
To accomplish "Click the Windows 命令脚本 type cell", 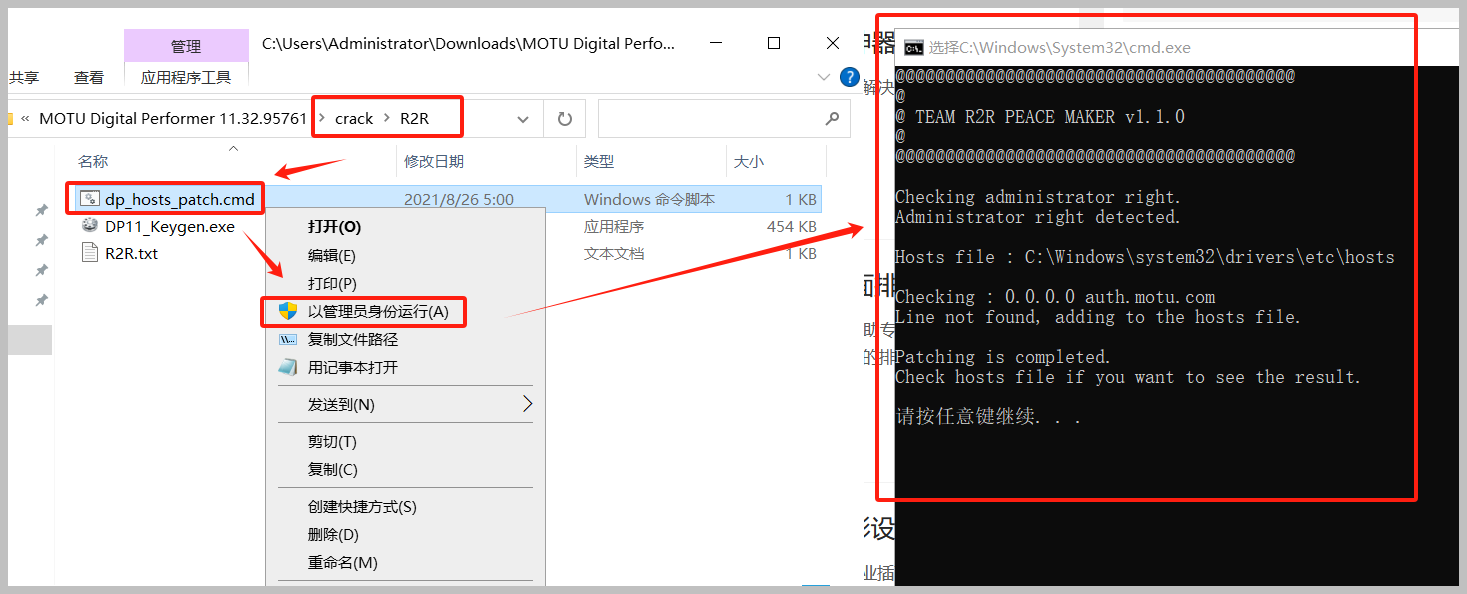I will pyautogui.click(x=649, y=199).
